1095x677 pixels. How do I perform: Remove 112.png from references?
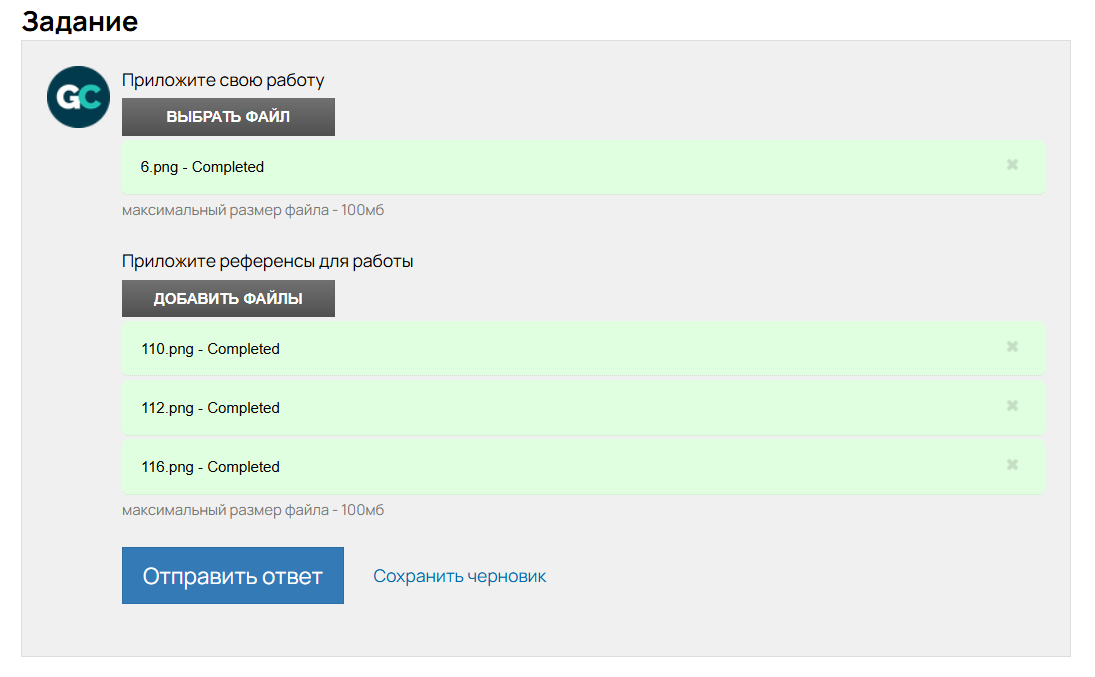click(x=1012, y=406)
